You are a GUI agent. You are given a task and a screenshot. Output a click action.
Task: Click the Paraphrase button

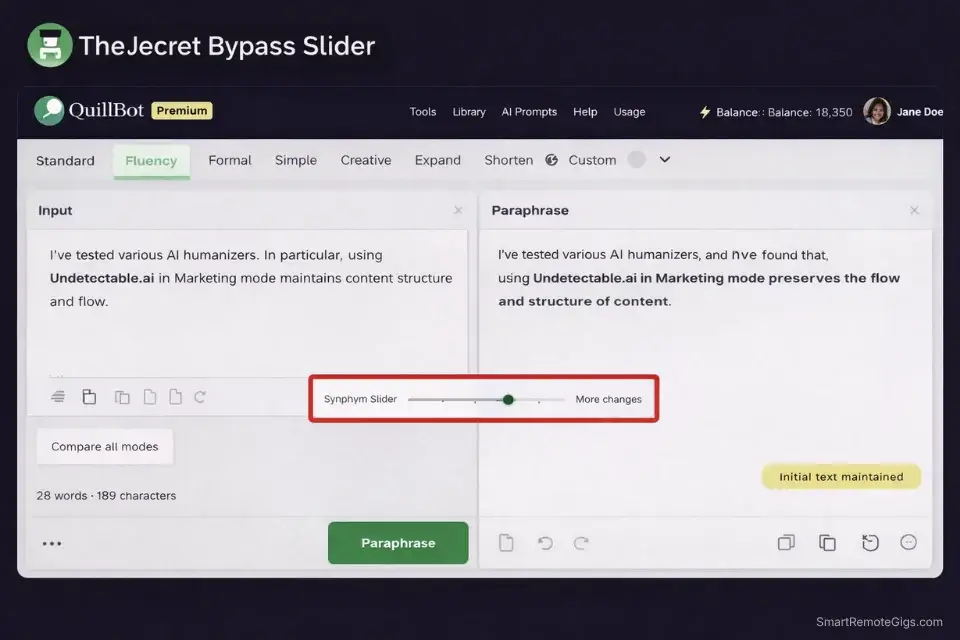398,542
